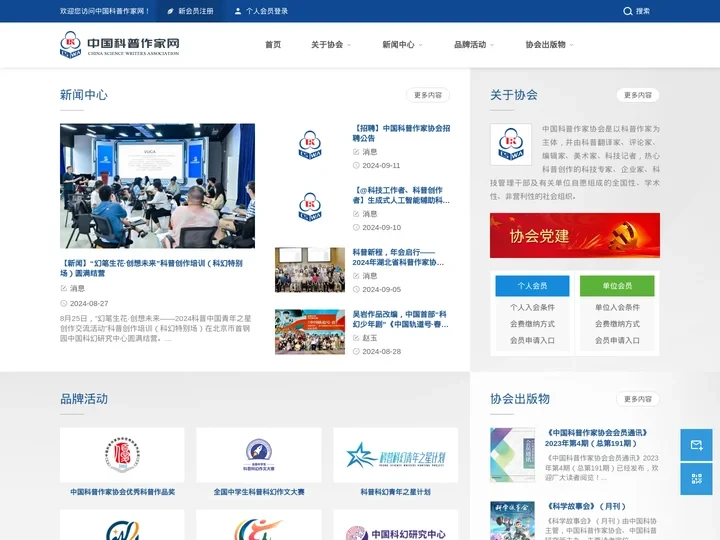Screen dimensions: 720x540
Task: Expand the 新闻中心 navigation dropdown arrow
Action: point(420,45)
